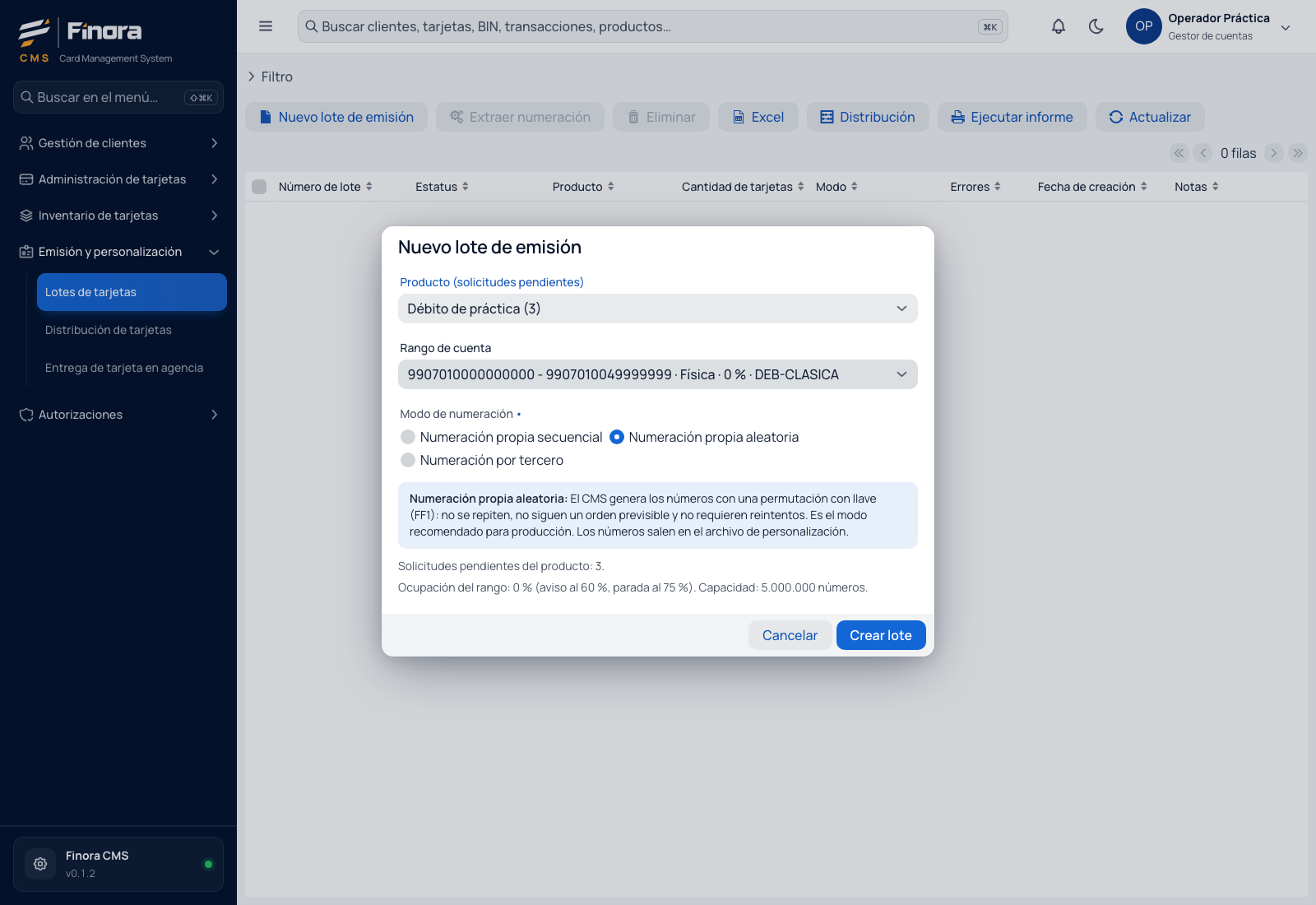Click Excel export button
This screenshot has height=905, width=1316.
(758, 117)
